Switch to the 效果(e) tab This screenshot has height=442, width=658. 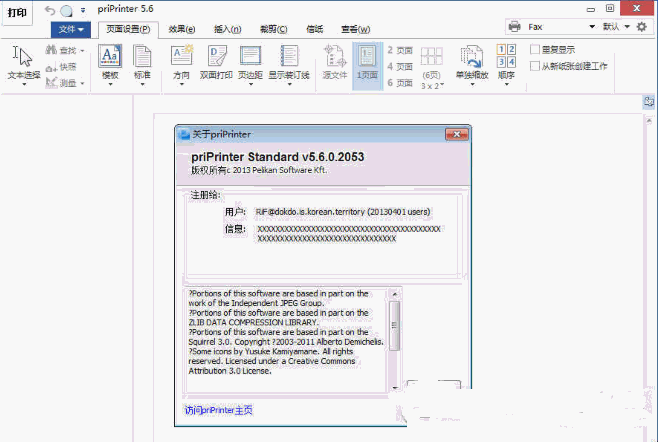182,29
